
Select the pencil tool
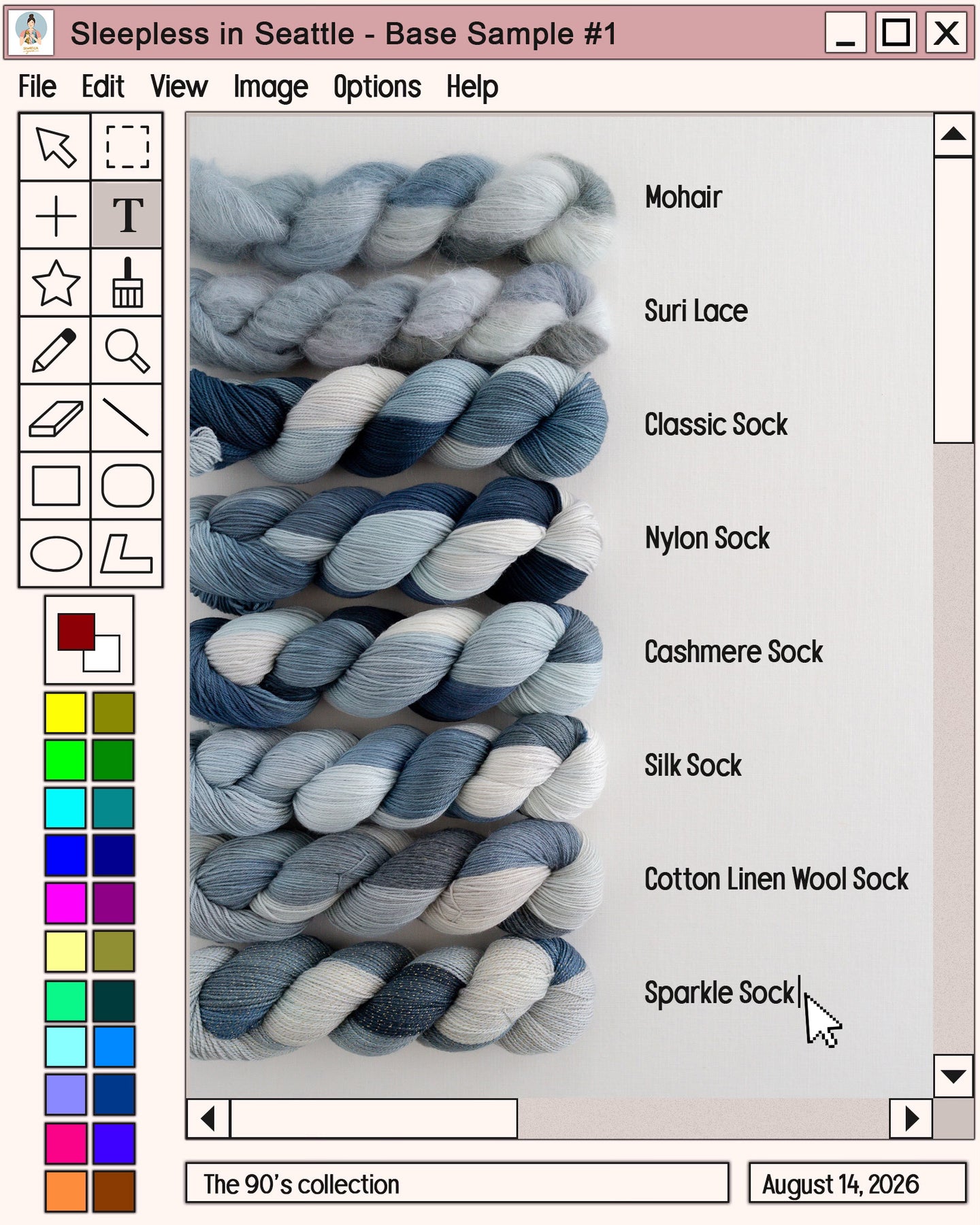55,350
